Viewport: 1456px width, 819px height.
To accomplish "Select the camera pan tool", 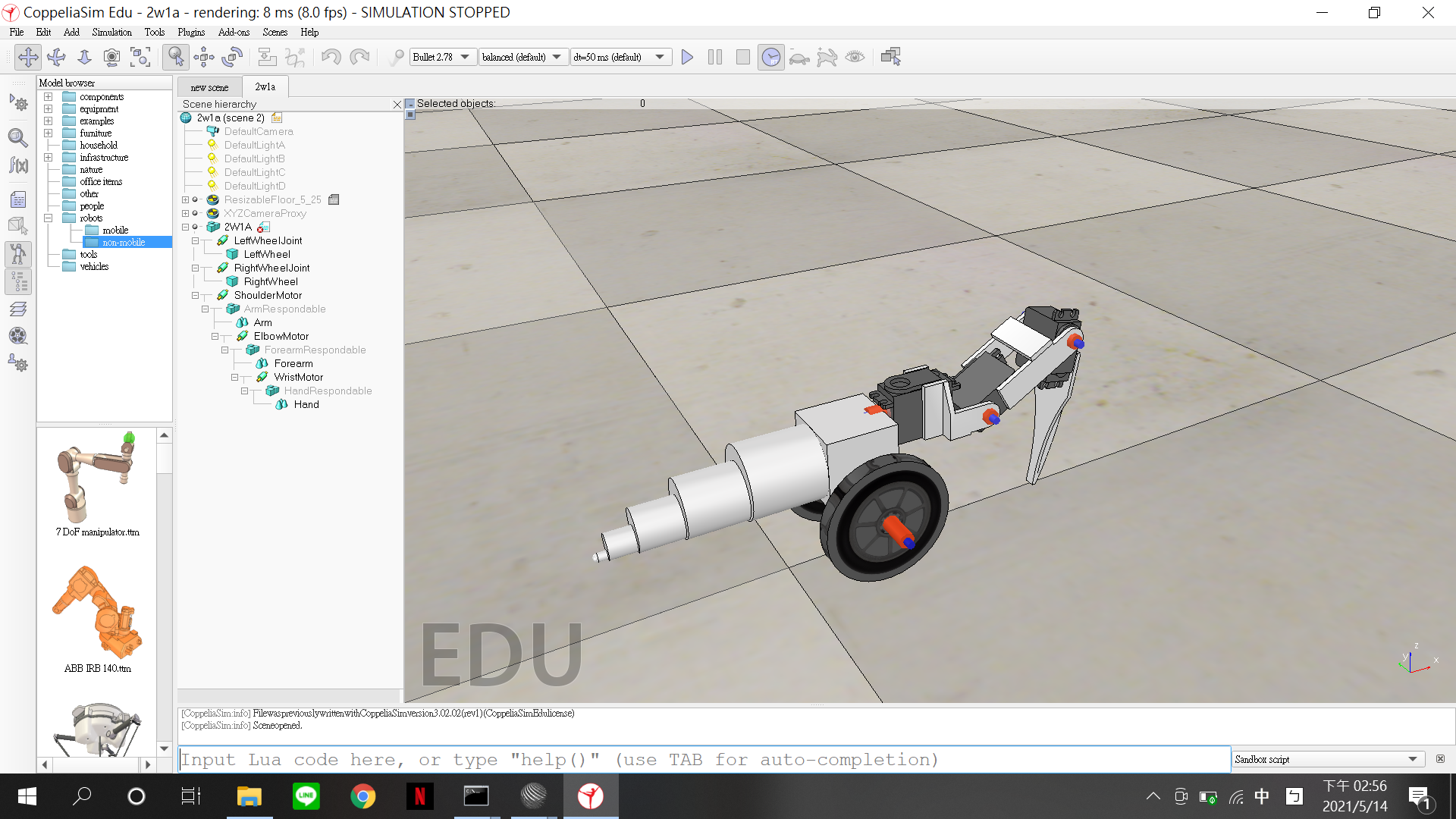I will point(28,57).
